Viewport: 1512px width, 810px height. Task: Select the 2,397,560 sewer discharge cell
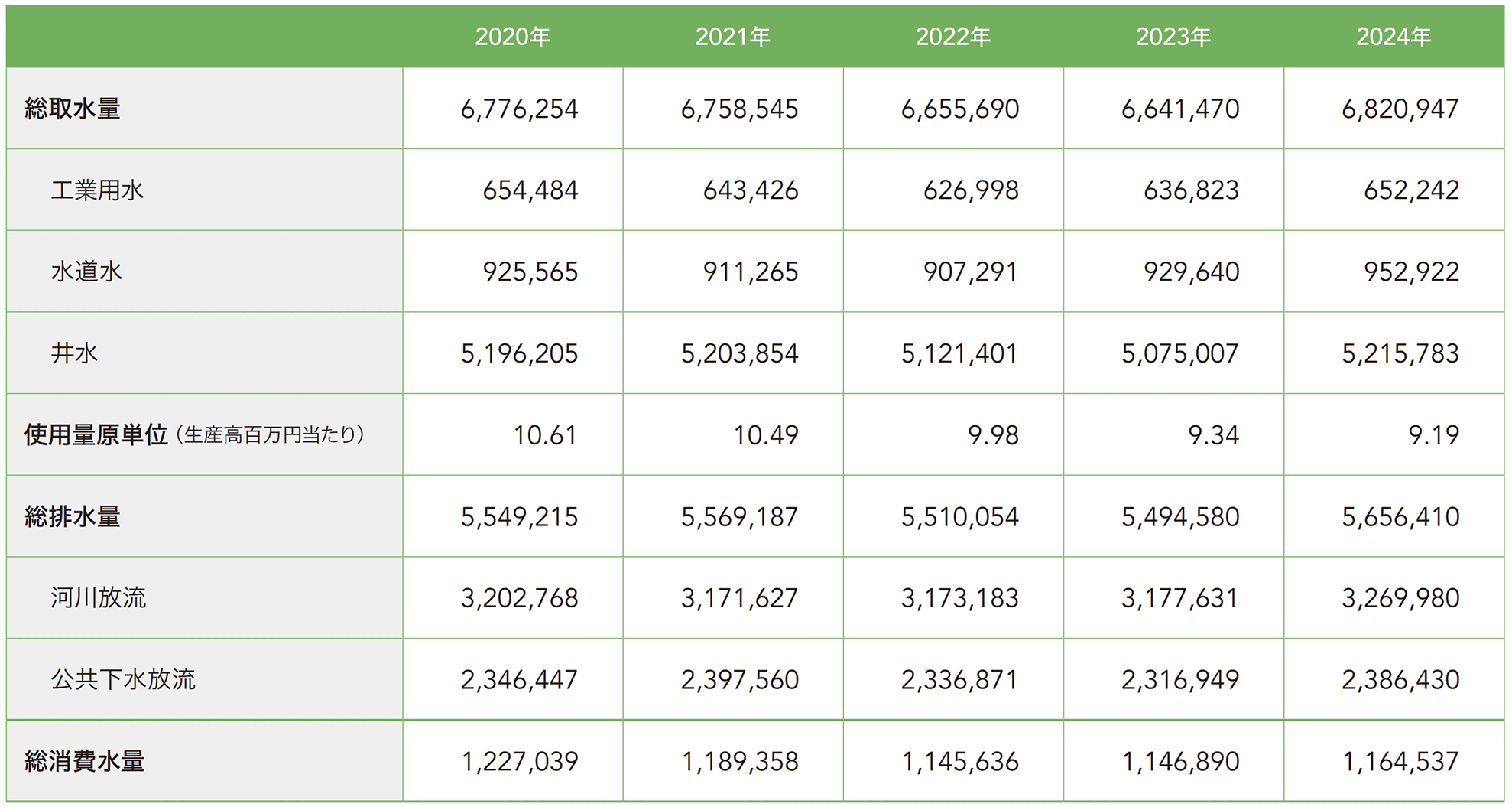pyautogui.click(x=739, y=679)
